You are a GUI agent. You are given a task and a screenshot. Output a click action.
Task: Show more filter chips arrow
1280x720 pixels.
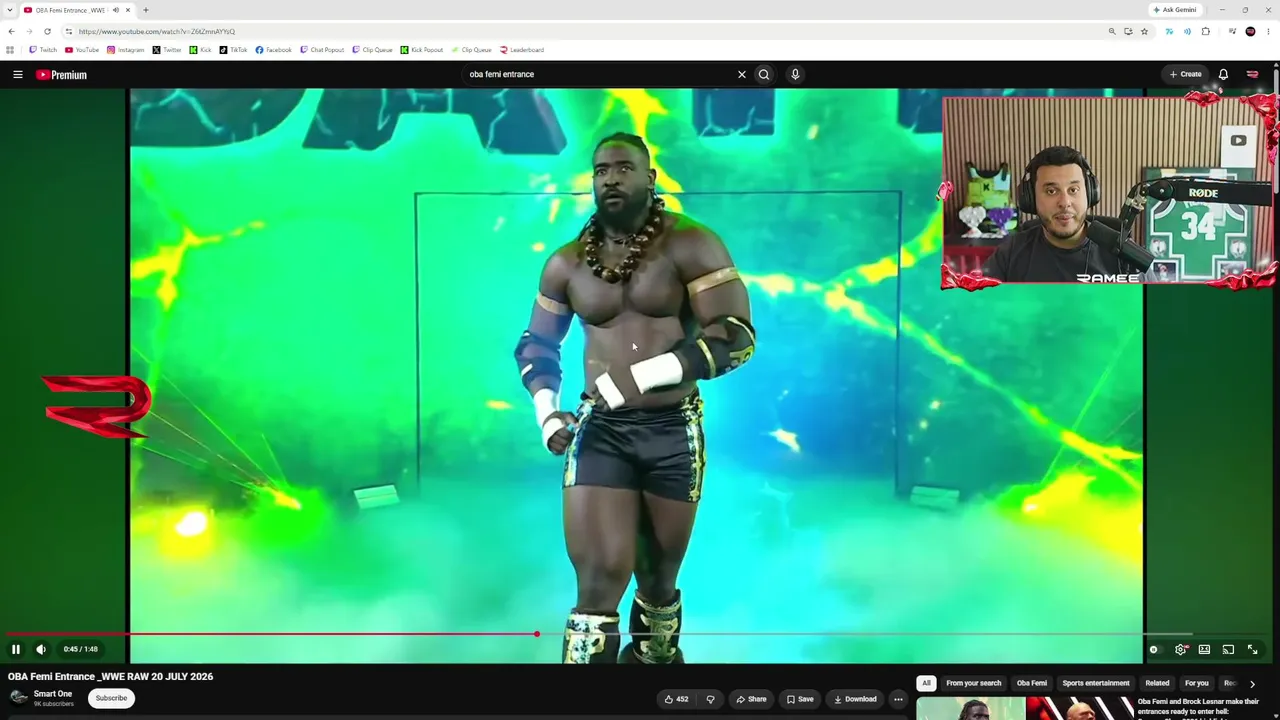tap(1252, 684)
